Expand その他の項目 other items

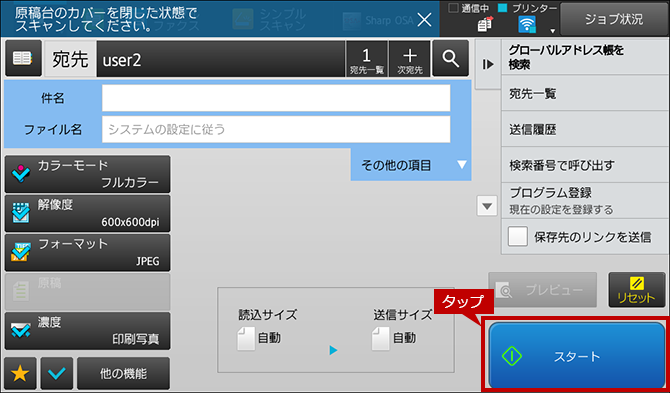[x=411, y=165]
